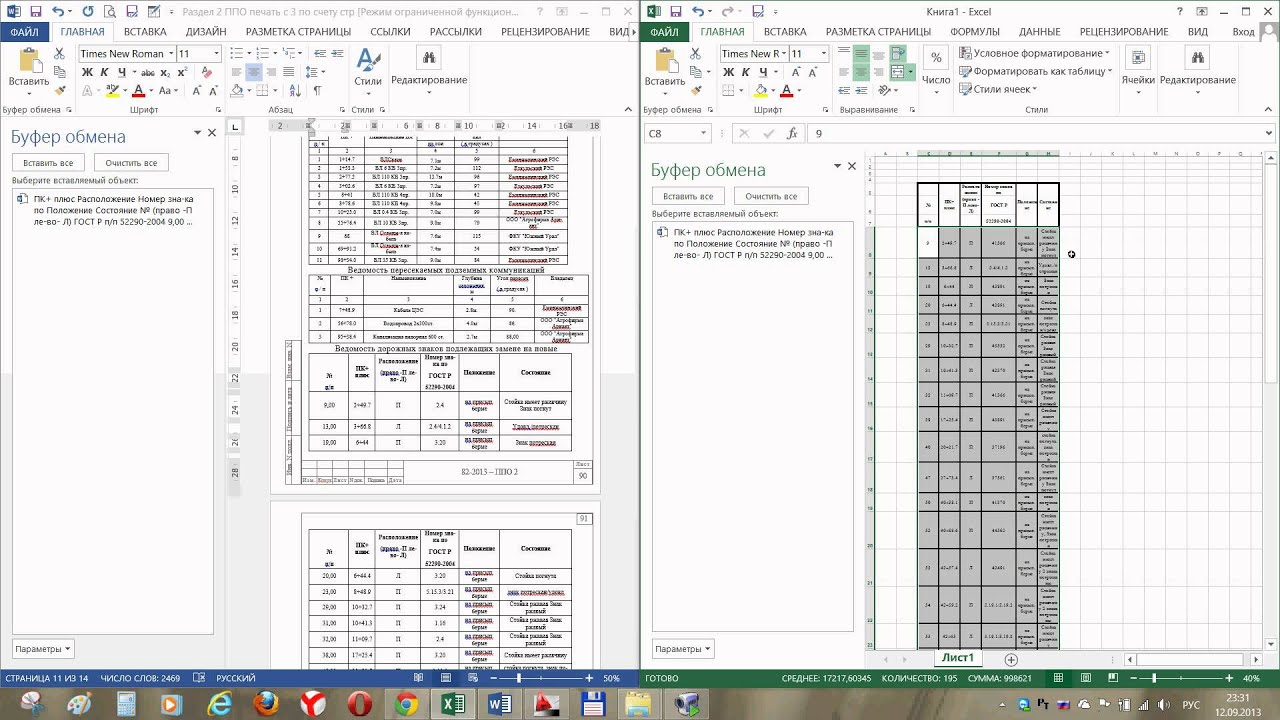Expand the Параметры dropdown in Excel's clipboard pane
Screen dimensions: 1280x720
[683, 649]
